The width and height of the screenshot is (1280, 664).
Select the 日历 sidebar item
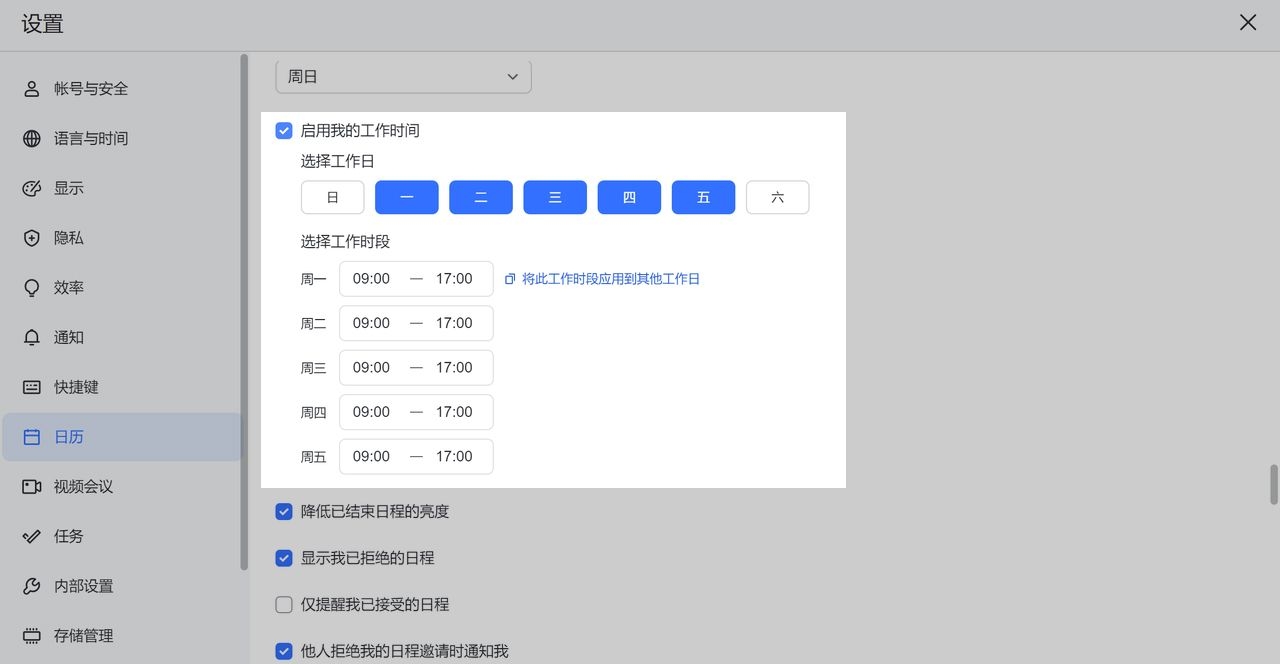point(122,437)
